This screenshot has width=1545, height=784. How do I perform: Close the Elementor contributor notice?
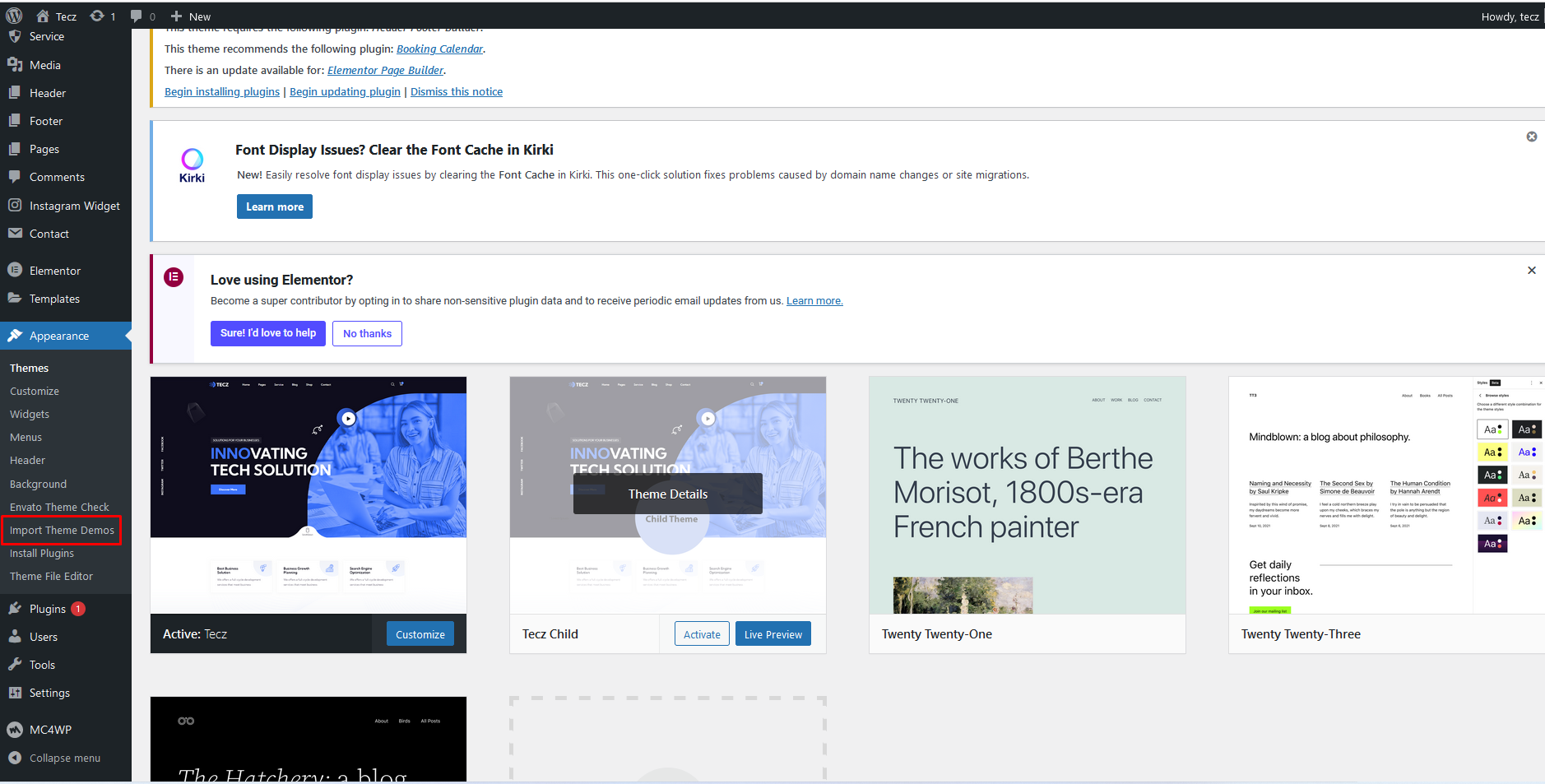point(1531,271)
